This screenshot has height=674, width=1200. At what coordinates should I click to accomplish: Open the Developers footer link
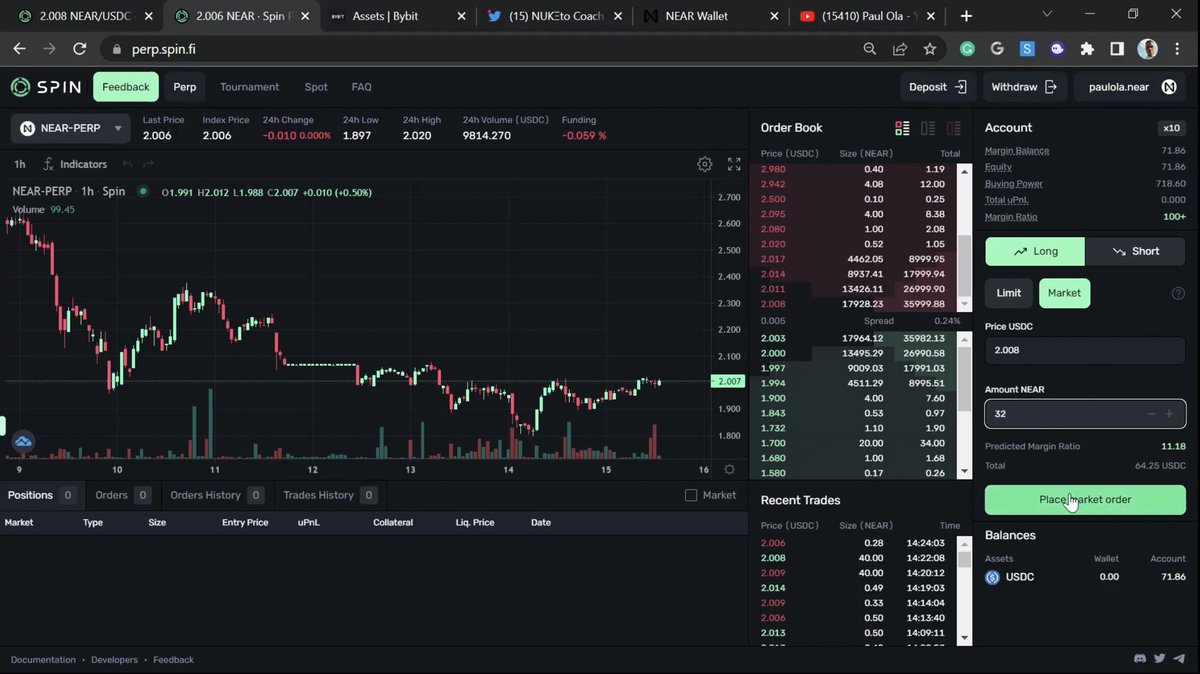(114, 660)
